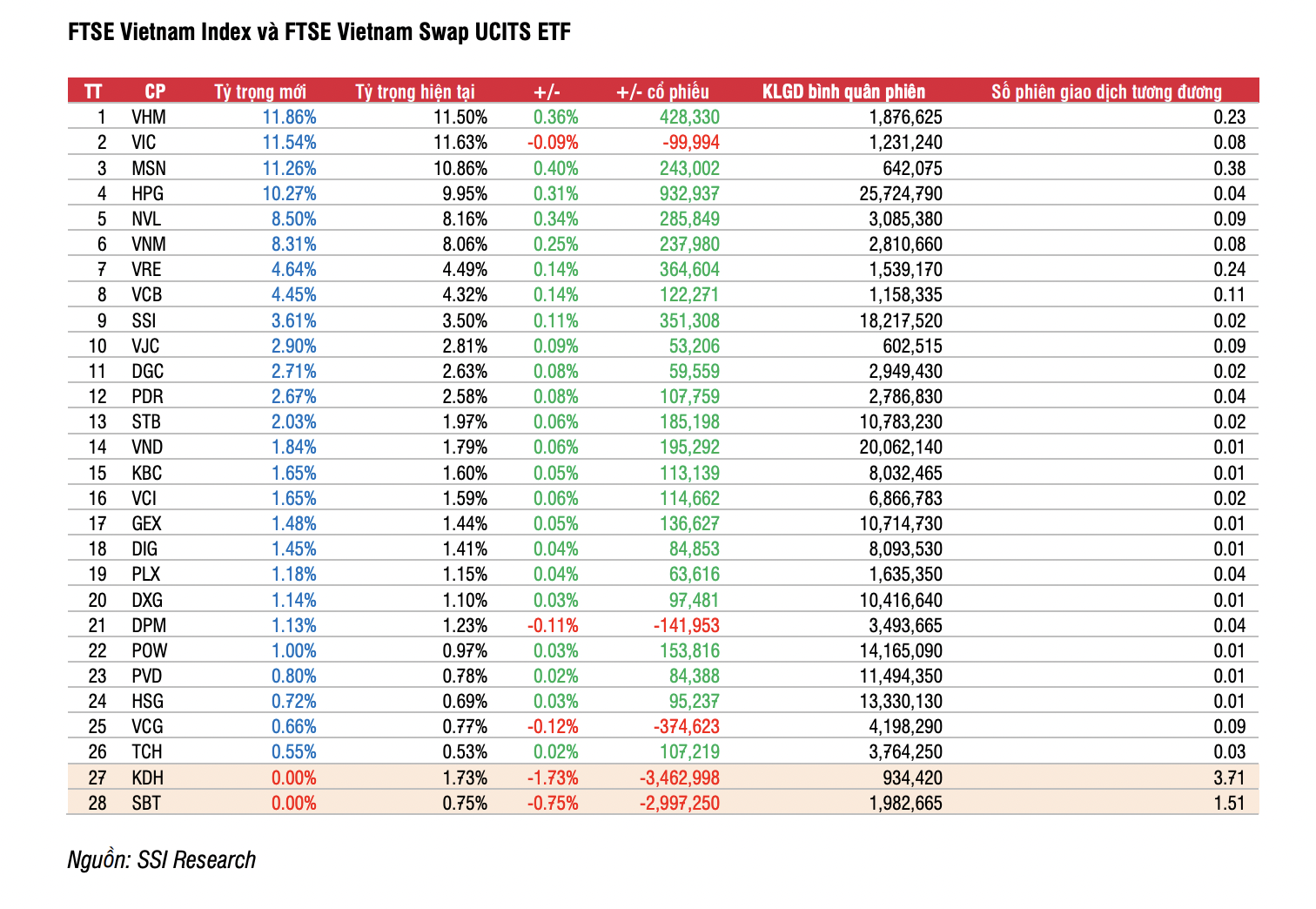Click NVL's new weight 8.50%
The image size is (1316, 909).
294,219
